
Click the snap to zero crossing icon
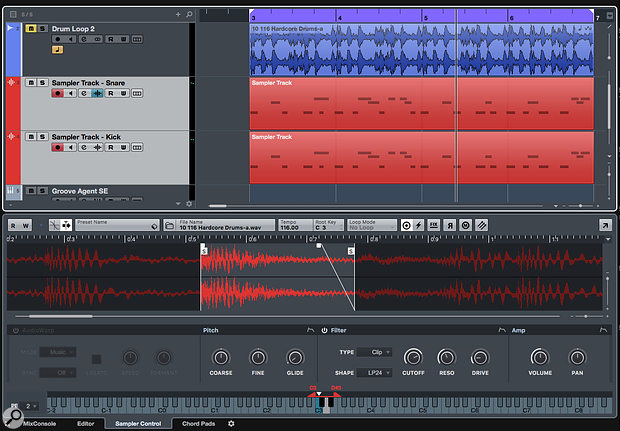(x=55, y=225)
